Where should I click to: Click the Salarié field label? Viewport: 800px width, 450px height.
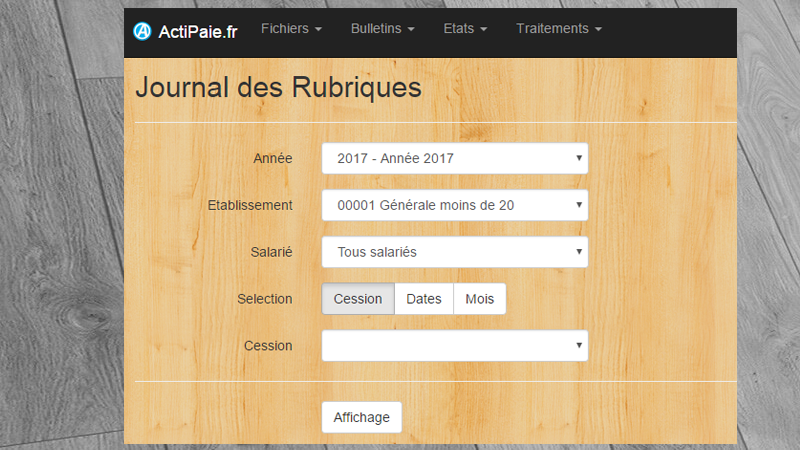pyautogui.click(x=271, y=252)
